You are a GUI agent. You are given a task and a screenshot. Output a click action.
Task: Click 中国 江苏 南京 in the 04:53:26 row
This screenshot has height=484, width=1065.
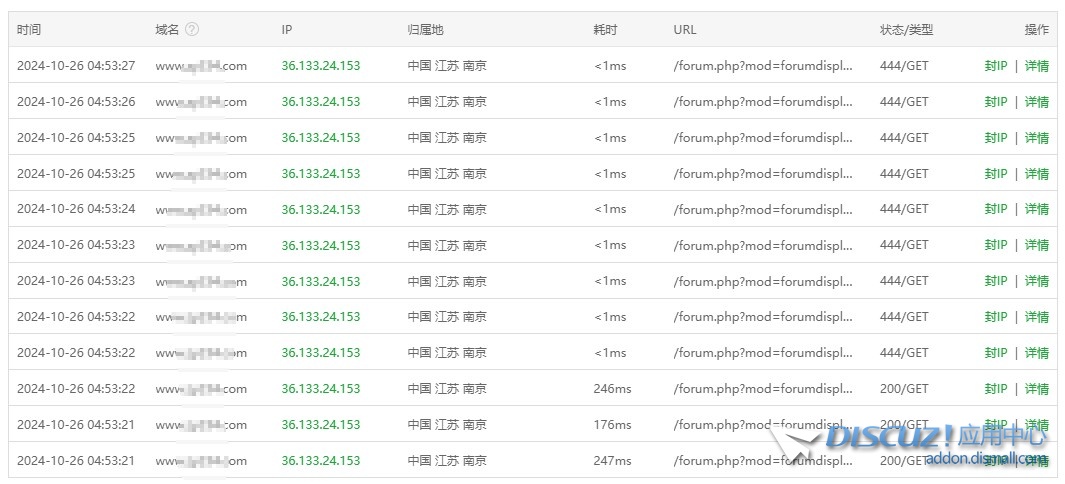coord(447,102)
